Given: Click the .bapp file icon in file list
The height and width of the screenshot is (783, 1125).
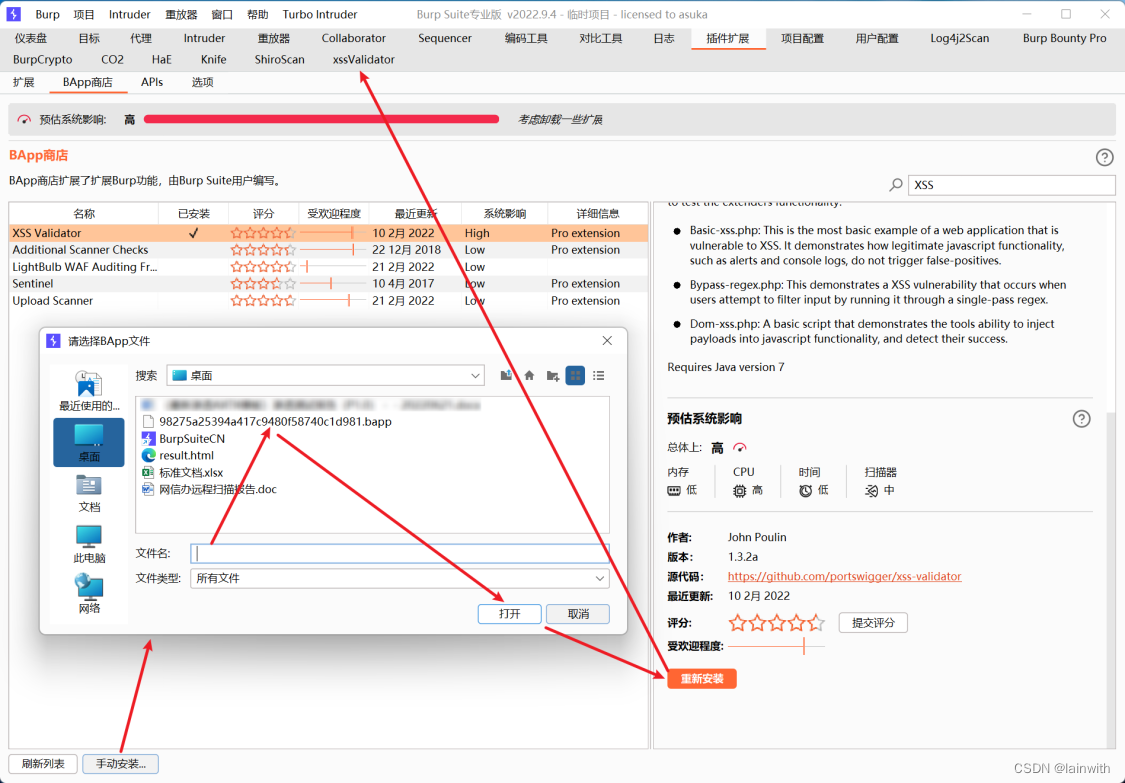Looking at the screenshot, I should pos(149,421).
